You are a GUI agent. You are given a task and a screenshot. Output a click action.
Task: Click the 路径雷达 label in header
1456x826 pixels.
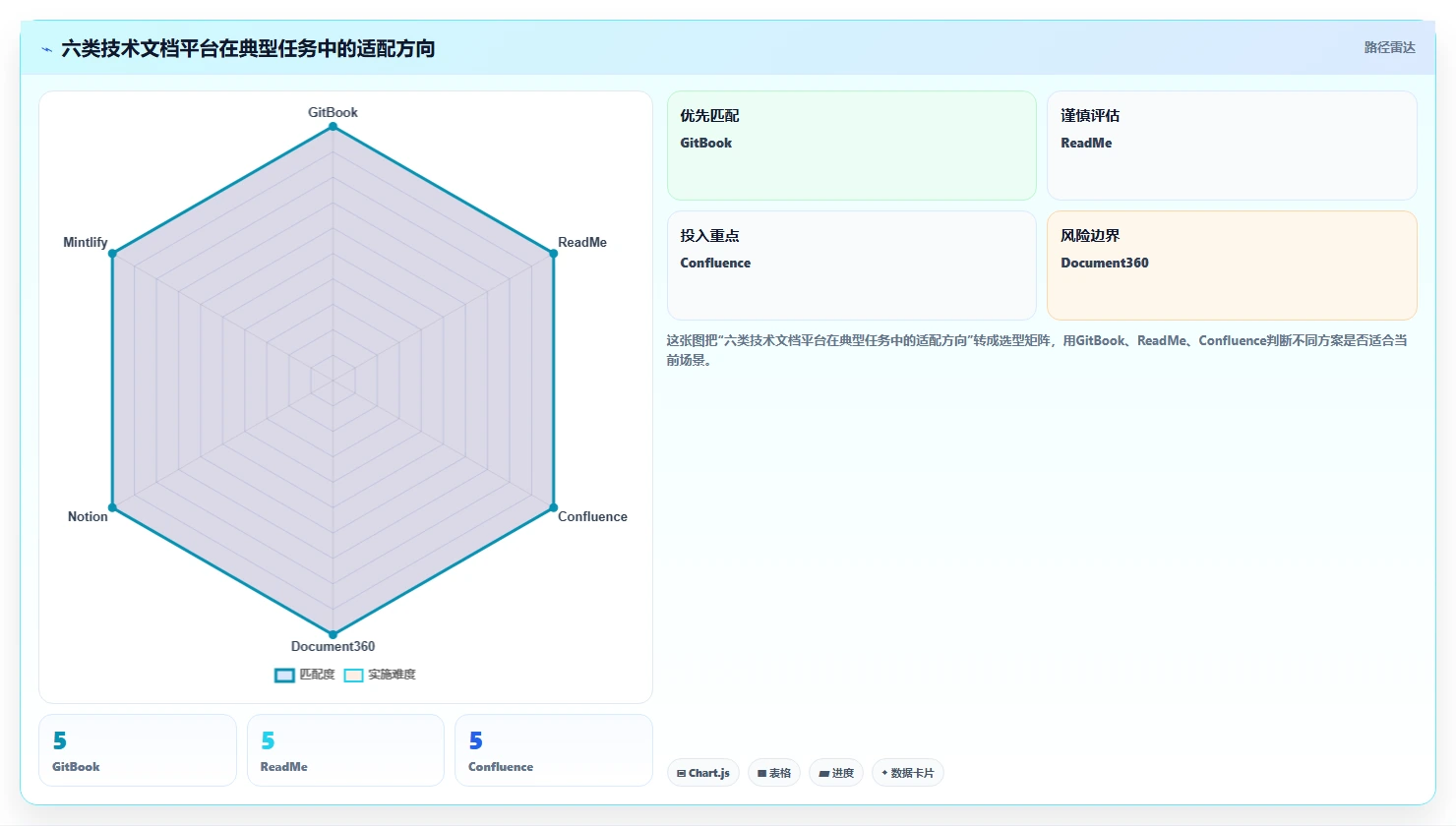(1389, 47)
